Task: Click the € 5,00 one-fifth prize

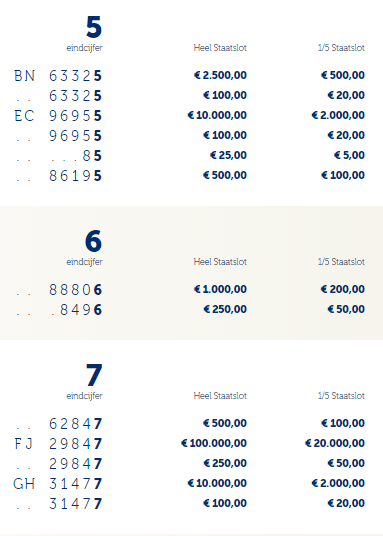Action: (x=349, y=155)
